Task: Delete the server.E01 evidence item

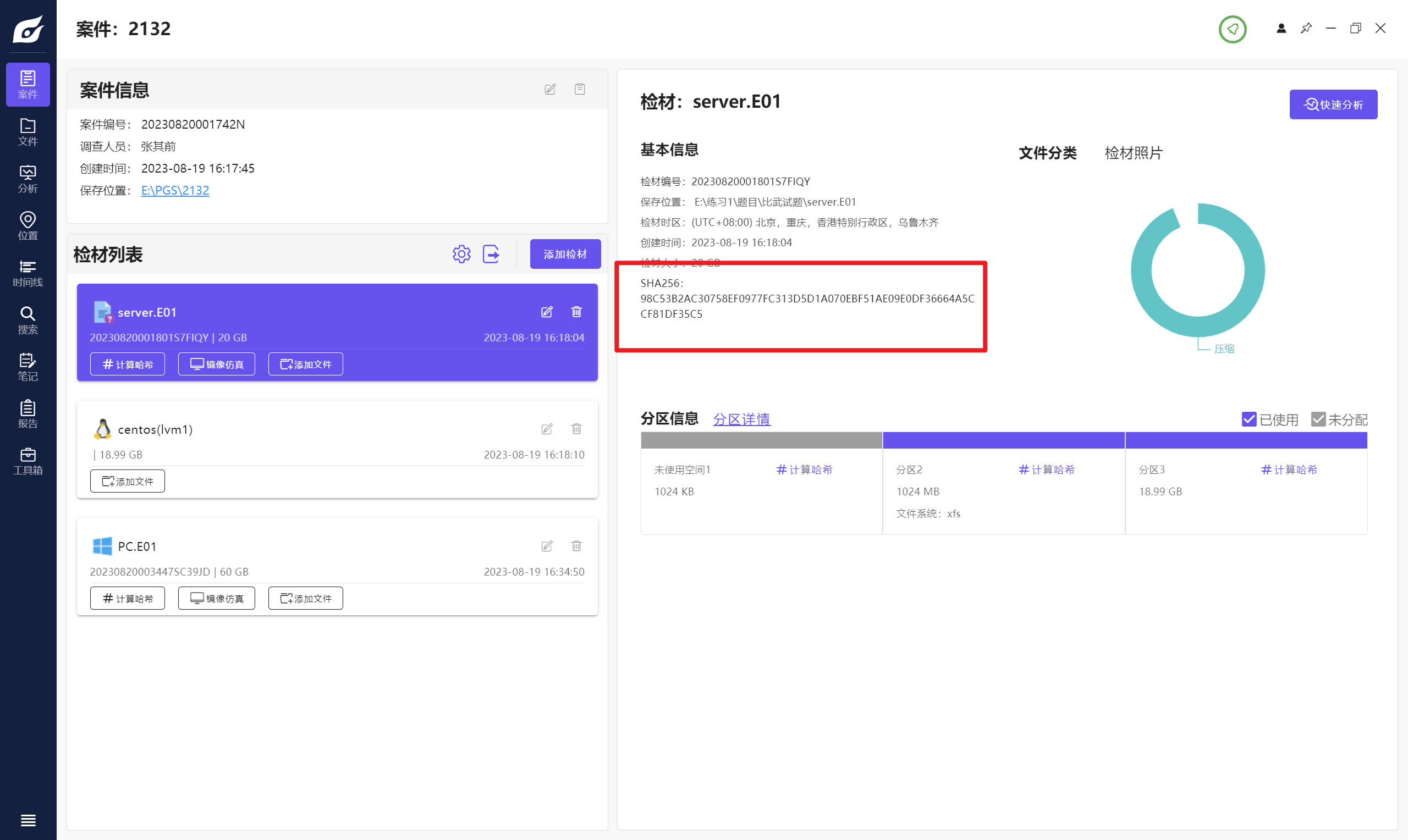Action: (576, 312)
